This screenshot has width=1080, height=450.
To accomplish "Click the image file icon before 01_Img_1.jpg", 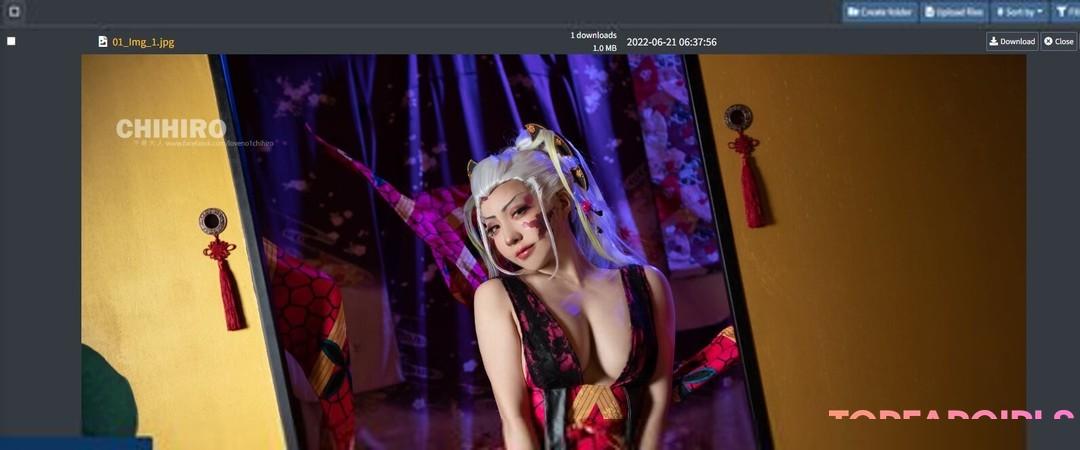I will [x=102, y=42].
